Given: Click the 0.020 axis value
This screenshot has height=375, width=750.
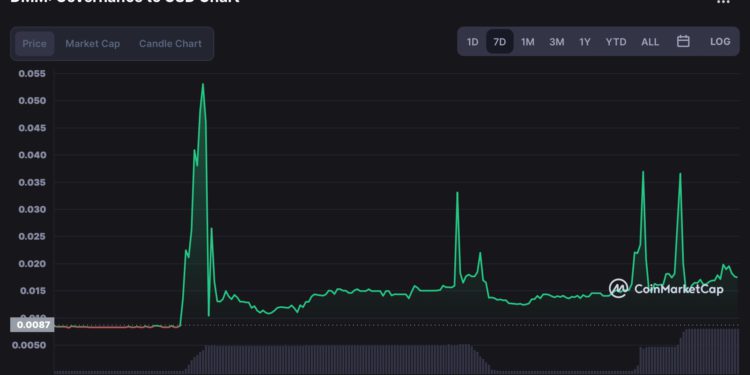Looking at the screenshot, I should 33,264.
